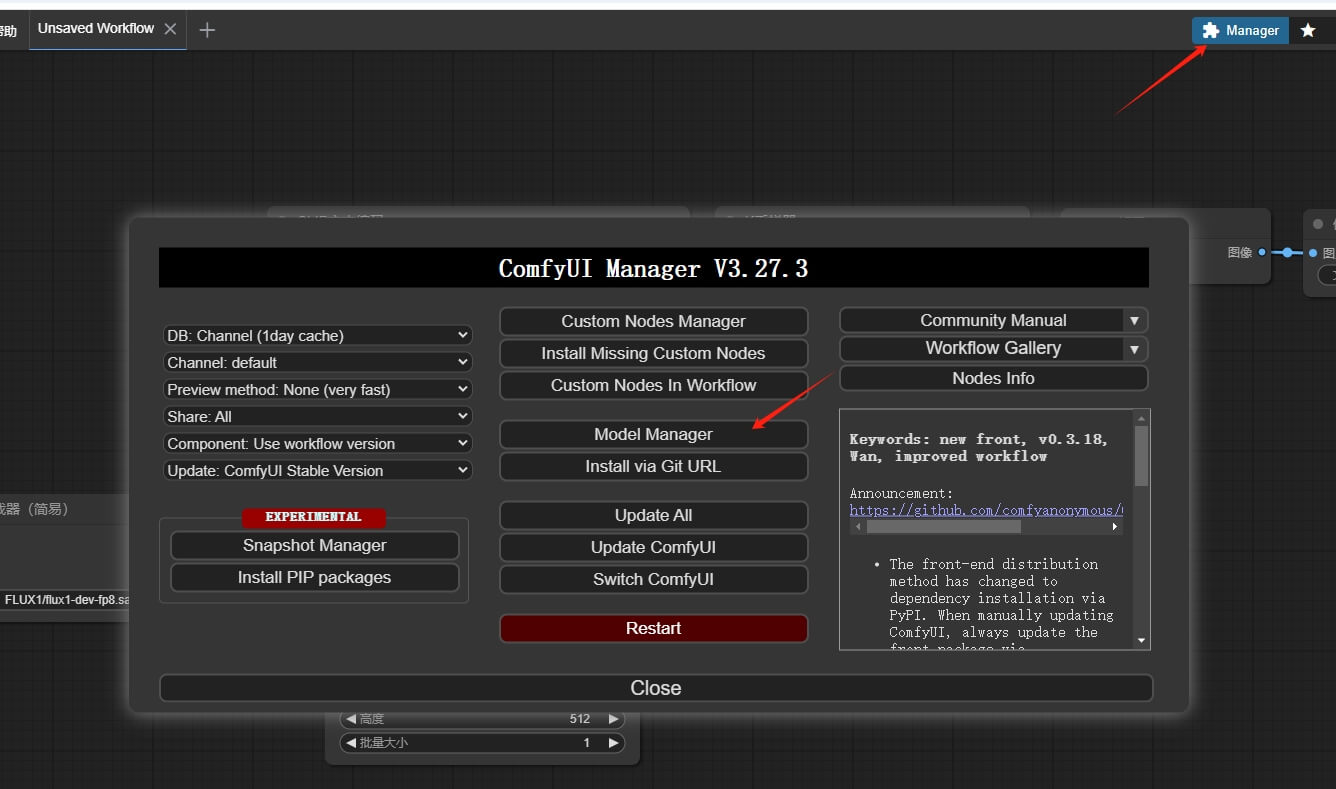Open the Model Manager
Image resolution: width=1336 pixels, height=789 pixels.
click(x=653, y=434)
